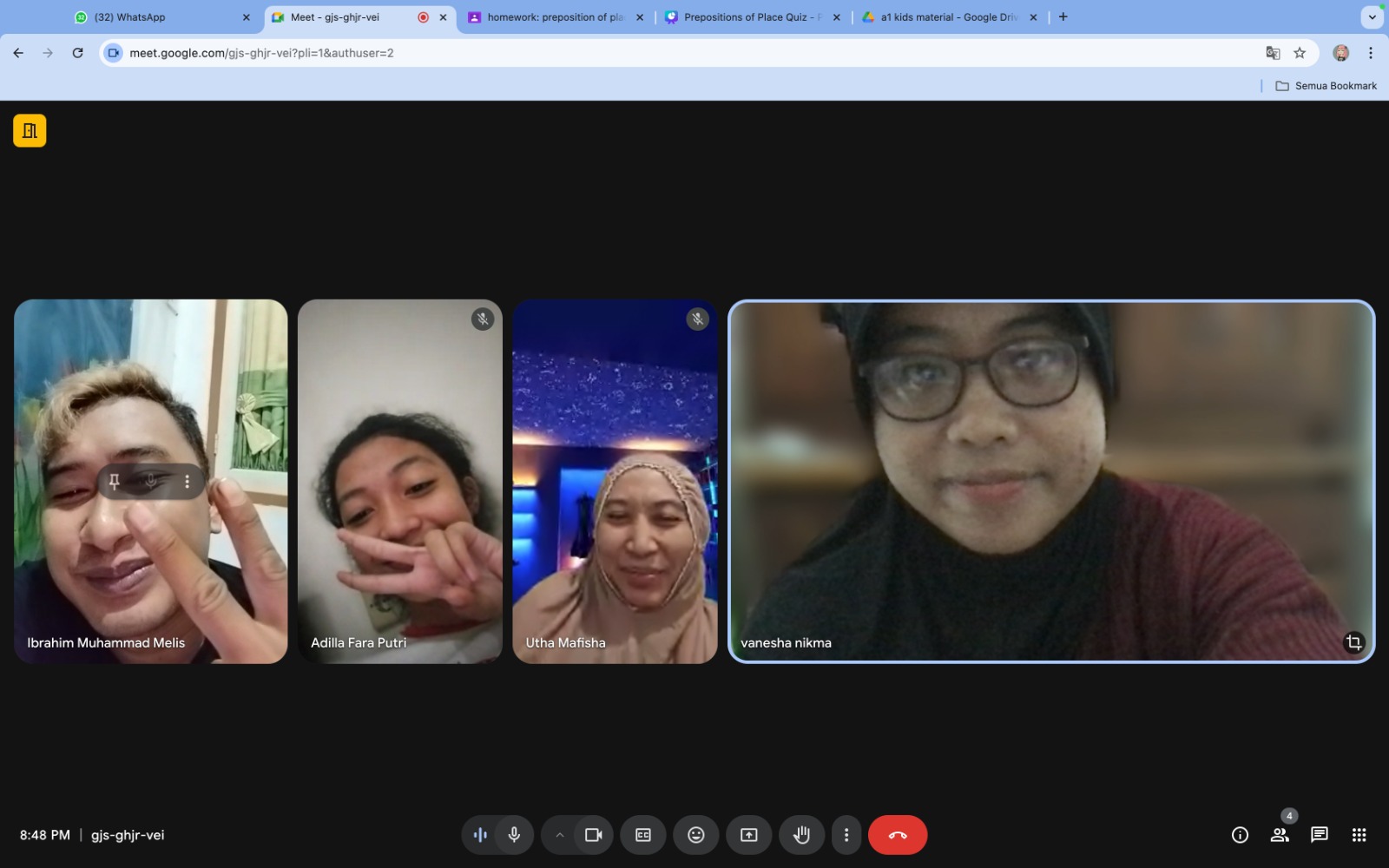Open meeting details info panel
The width and height of the screenshot is (1389, 868).
(x=1240, y=835)
